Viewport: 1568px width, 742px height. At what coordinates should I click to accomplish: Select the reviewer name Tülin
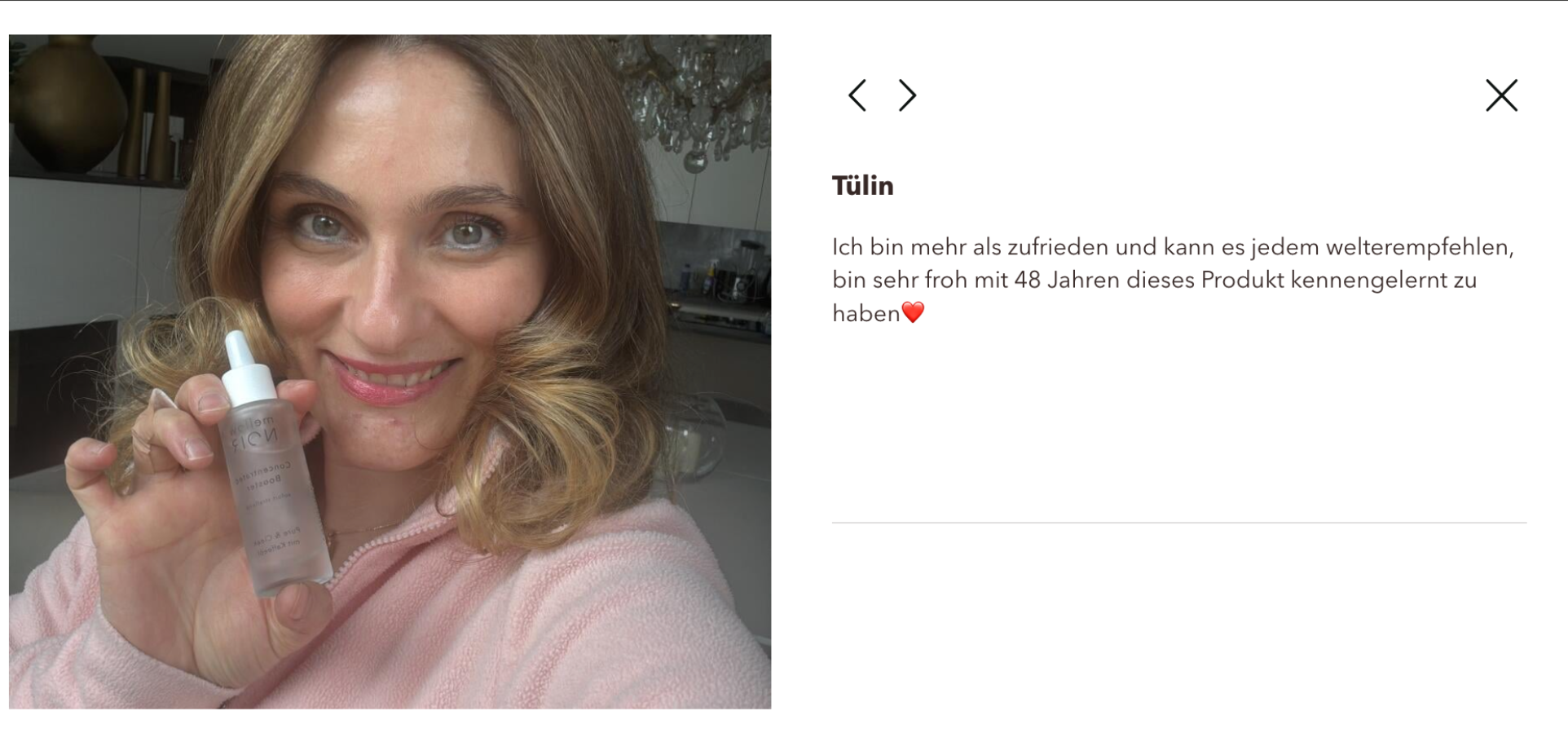coord(862,186)
